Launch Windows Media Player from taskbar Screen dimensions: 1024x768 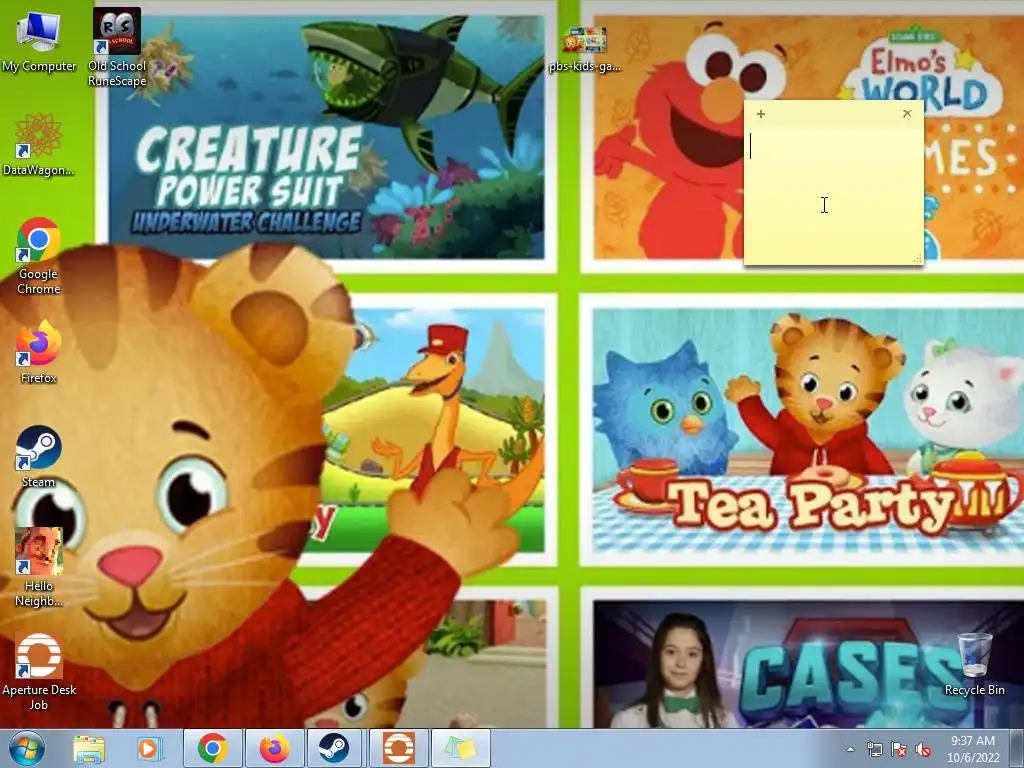[x=148, y=748]
